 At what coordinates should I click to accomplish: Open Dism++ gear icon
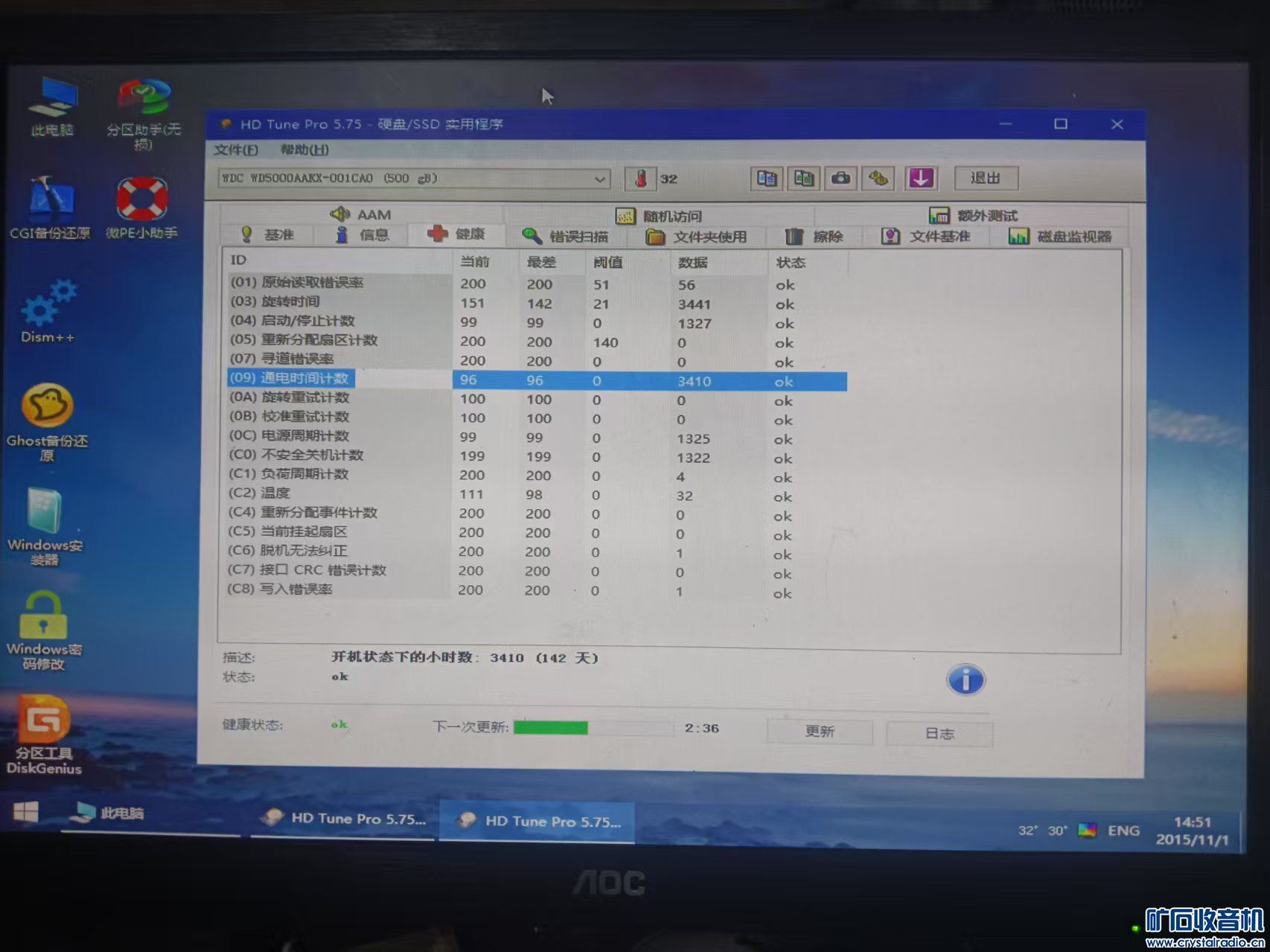tap(48, 310)
